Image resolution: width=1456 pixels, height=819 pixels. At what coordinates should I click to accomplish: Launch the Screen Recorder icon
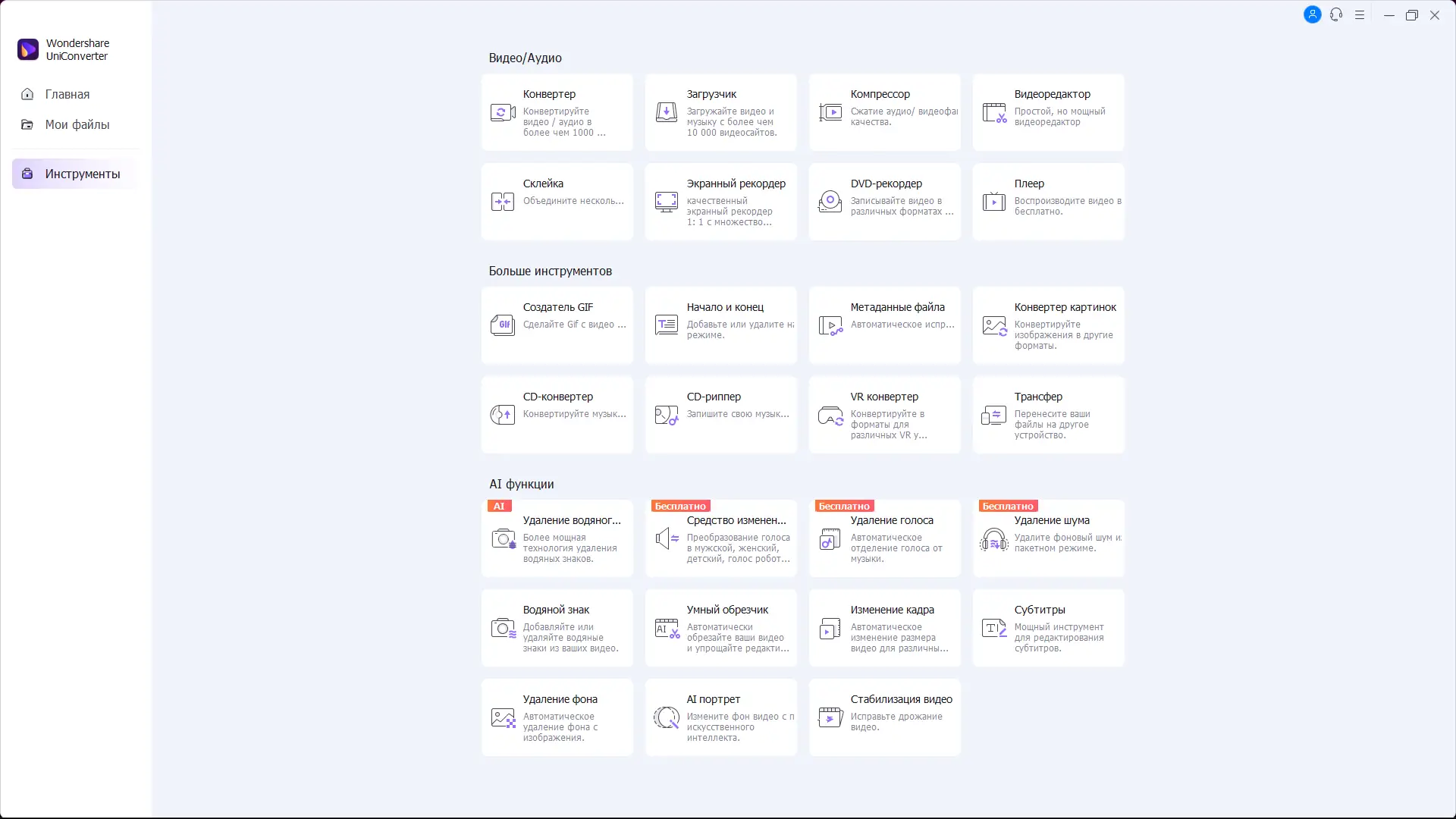[667, 202]
